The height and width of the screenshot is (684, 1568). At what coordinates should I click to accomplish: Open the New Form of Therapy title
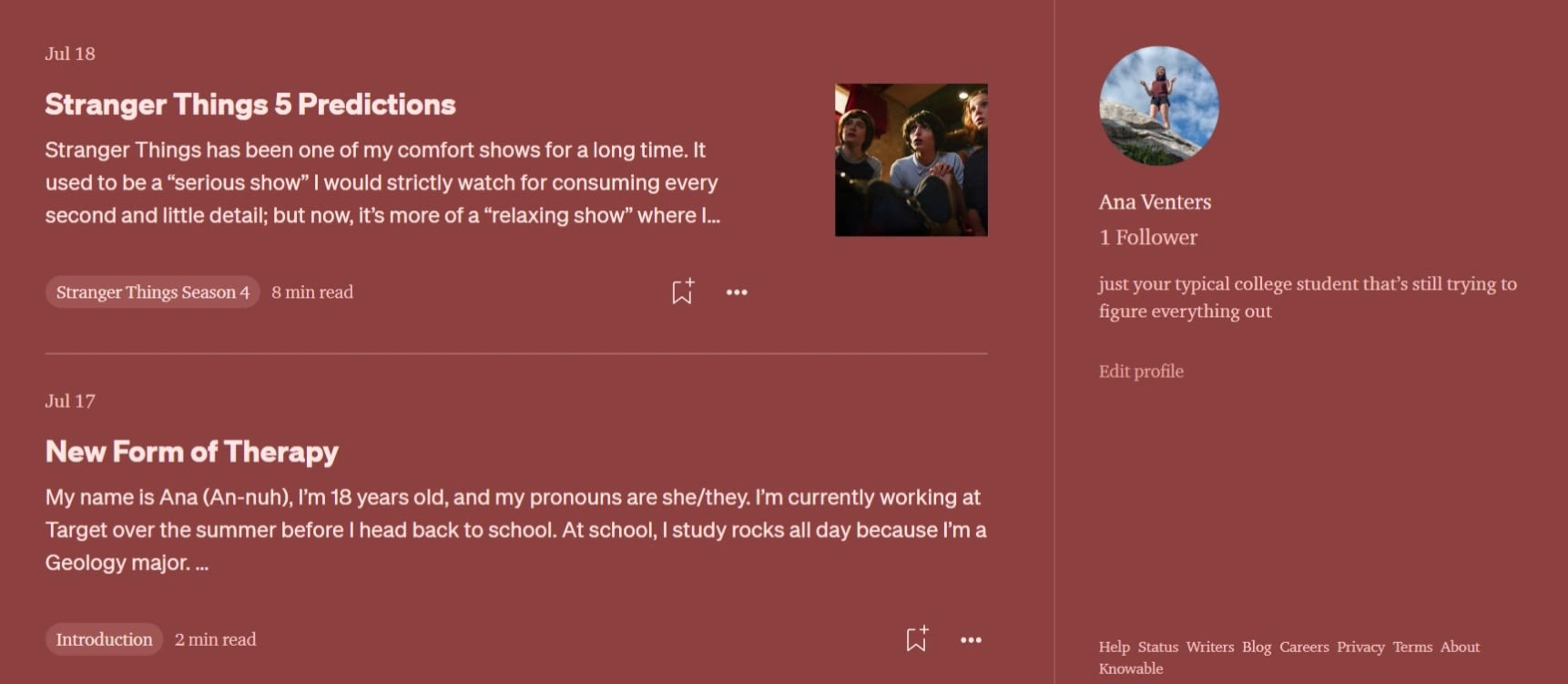click(x=192, y=452)
